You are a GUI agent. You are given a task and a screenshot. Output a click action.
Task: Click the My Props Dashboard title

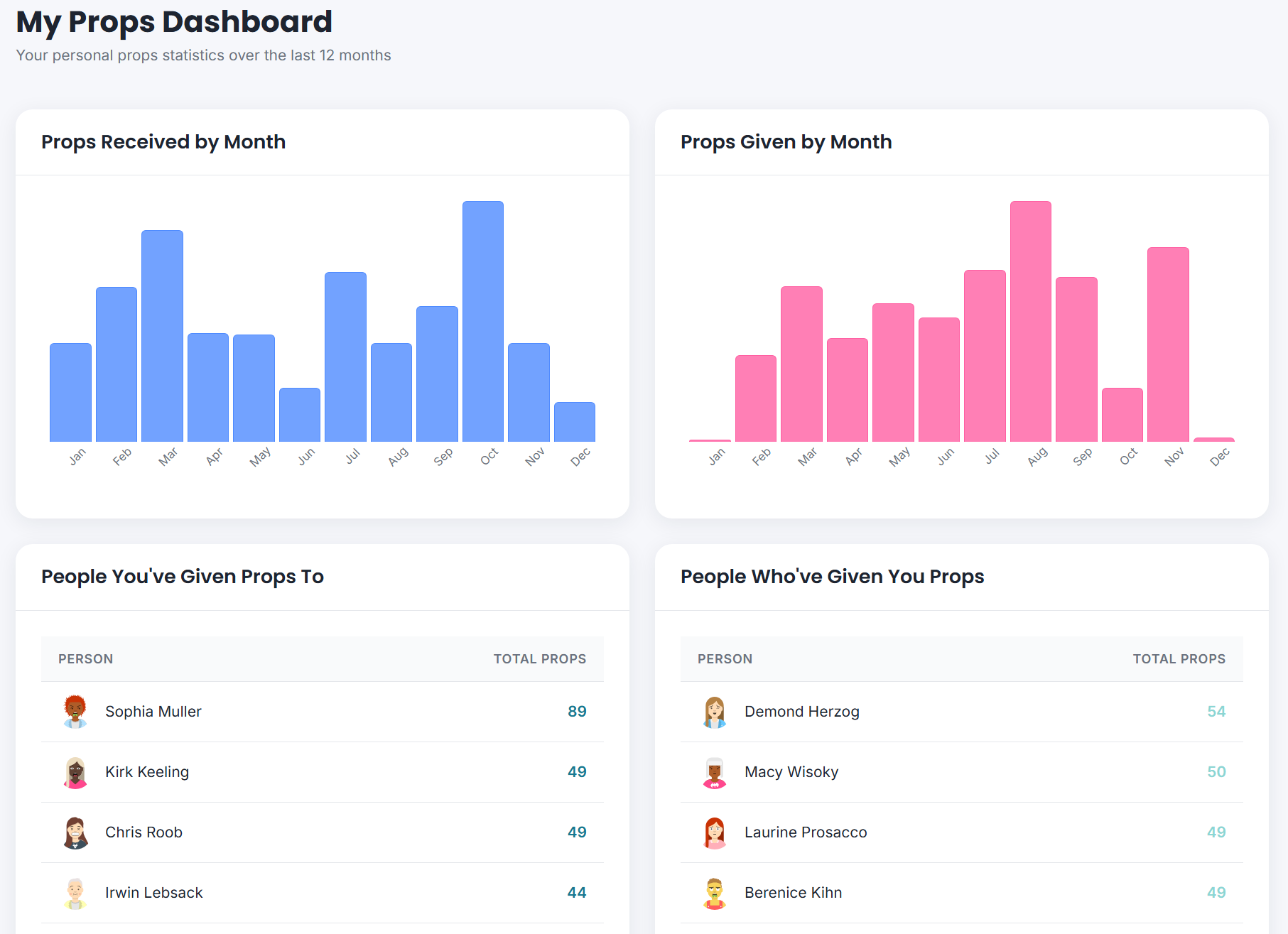(x=173, y=22)
